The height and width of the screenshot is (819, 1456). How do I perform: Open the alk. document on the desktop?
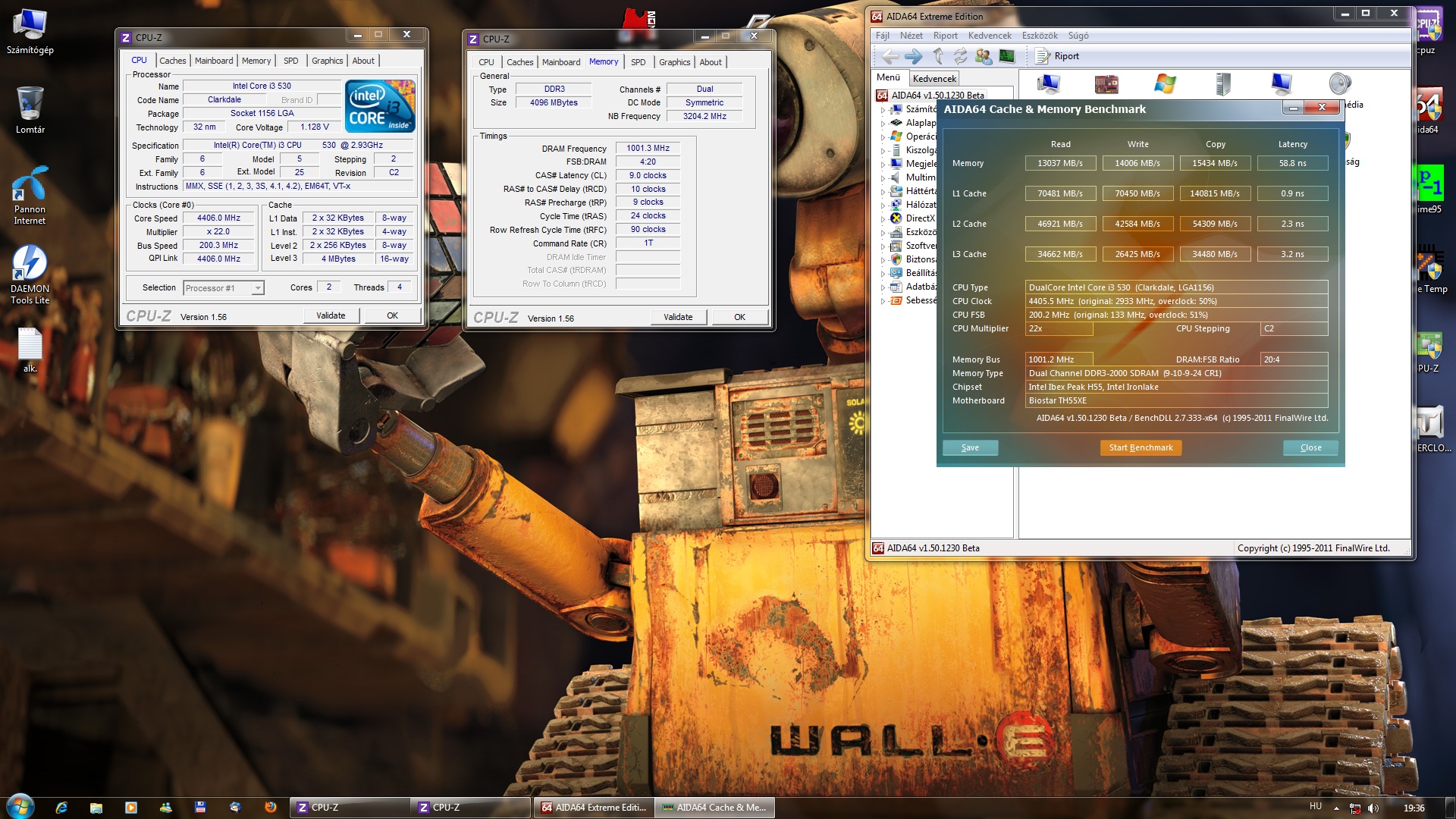point(30,350)
